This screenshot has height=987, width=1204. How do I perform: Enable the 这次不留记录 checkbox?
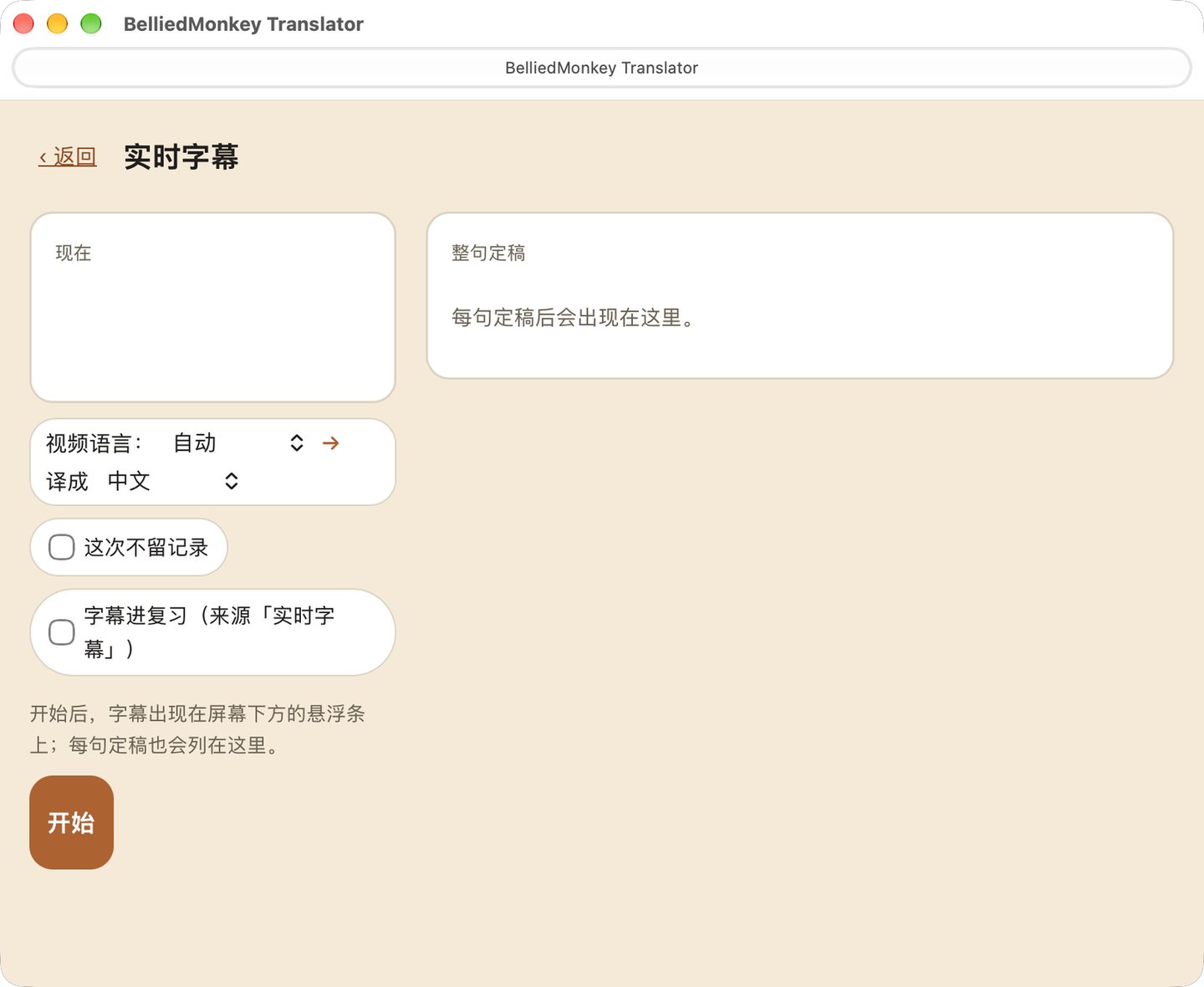point(62,548)
